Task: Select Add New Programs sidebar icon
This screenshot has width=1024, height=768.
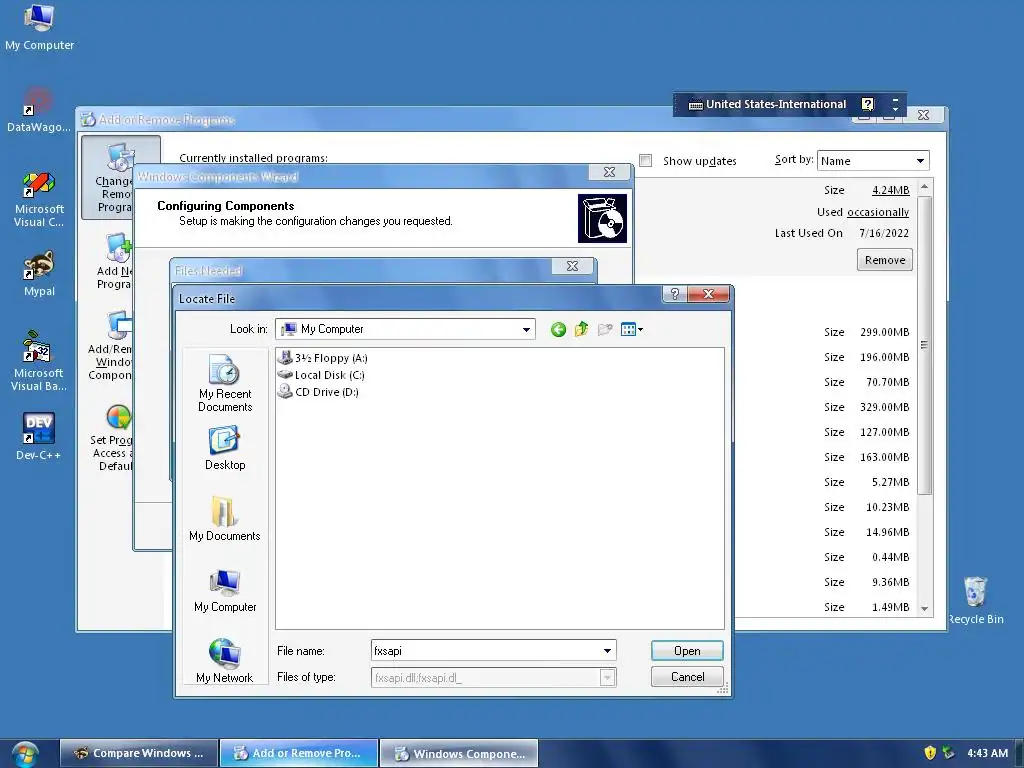Action: point(115,261)
